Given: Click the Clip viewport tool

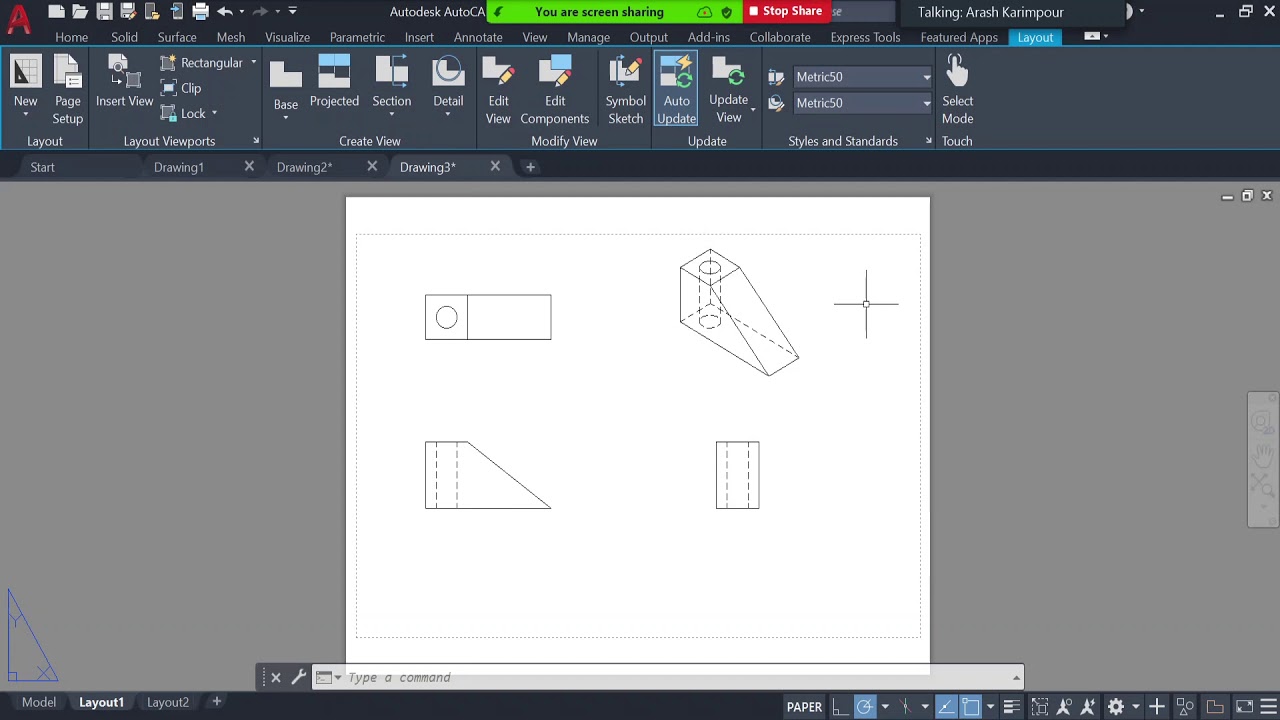Looking at the screenshot, I should pos(181,88).
